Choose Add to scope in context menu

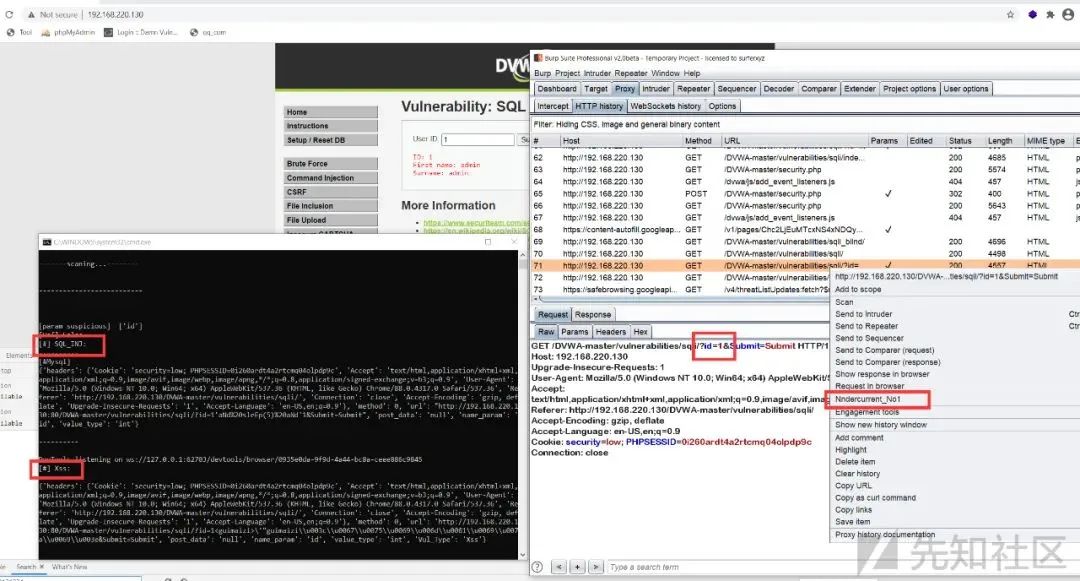click(858, 290)
